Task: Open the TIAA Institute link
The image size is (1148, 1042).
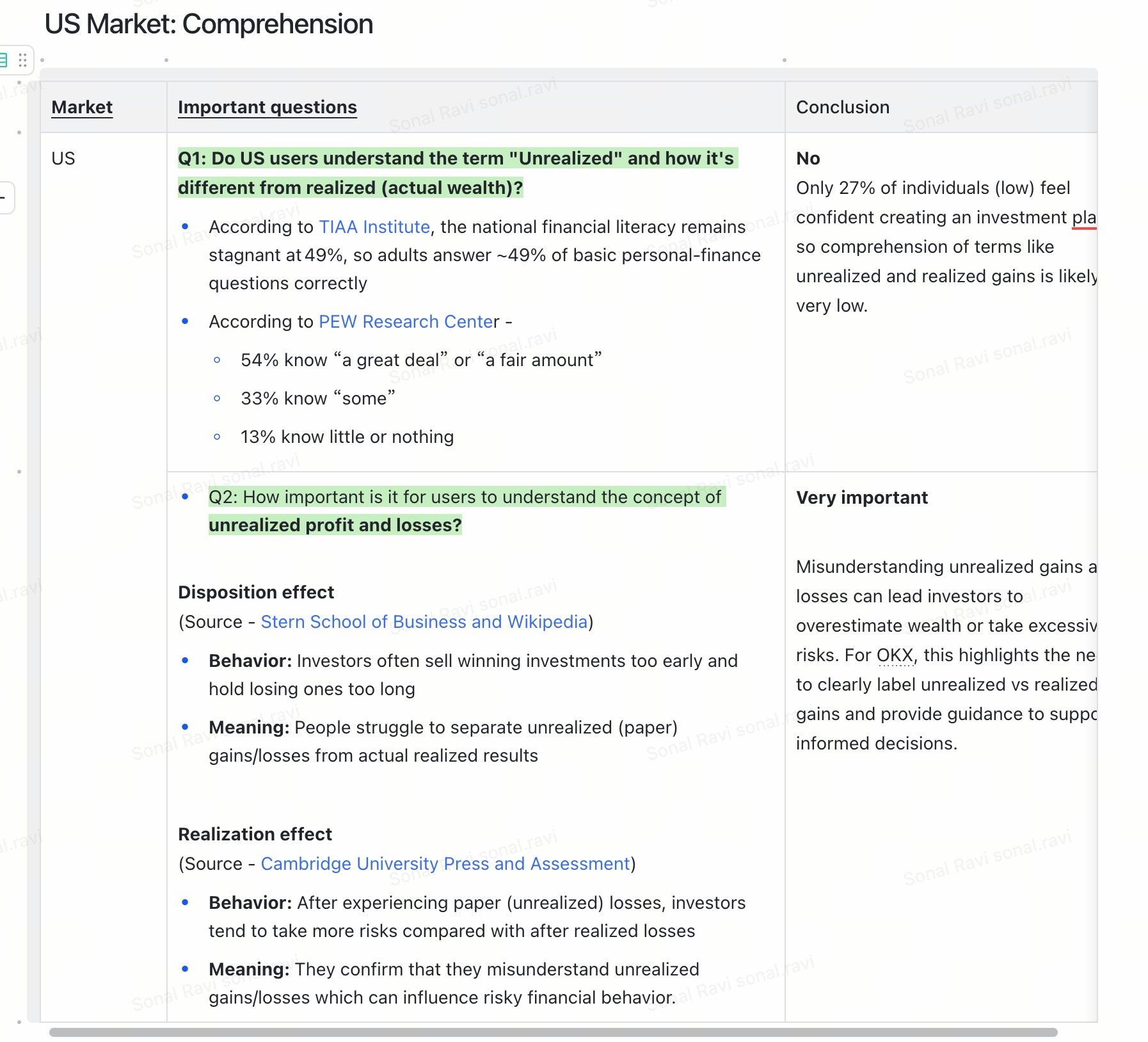Action: coord(374,227)
